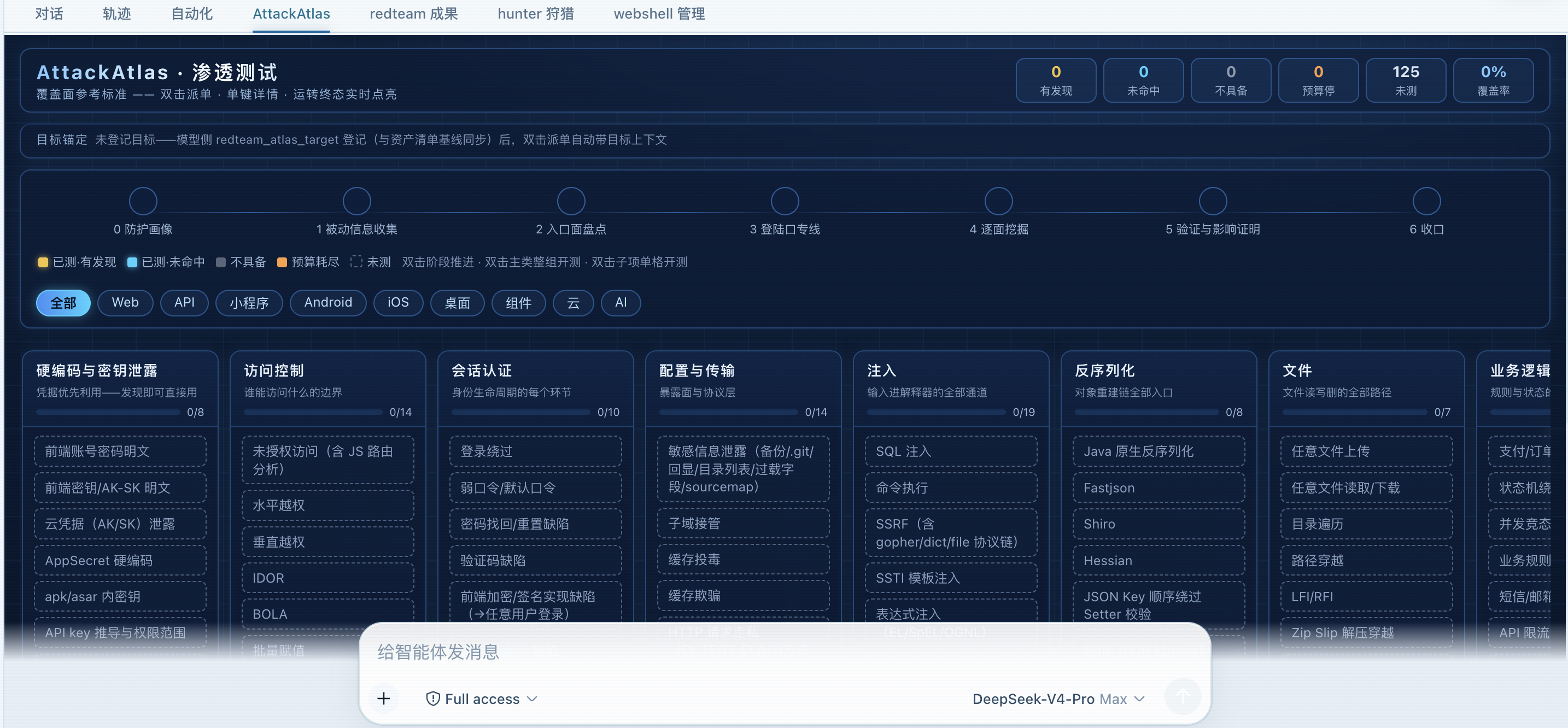Click stage circle 2 入口面盘点
Screen dimensions: 1568x728
click(x=571, y=201)
